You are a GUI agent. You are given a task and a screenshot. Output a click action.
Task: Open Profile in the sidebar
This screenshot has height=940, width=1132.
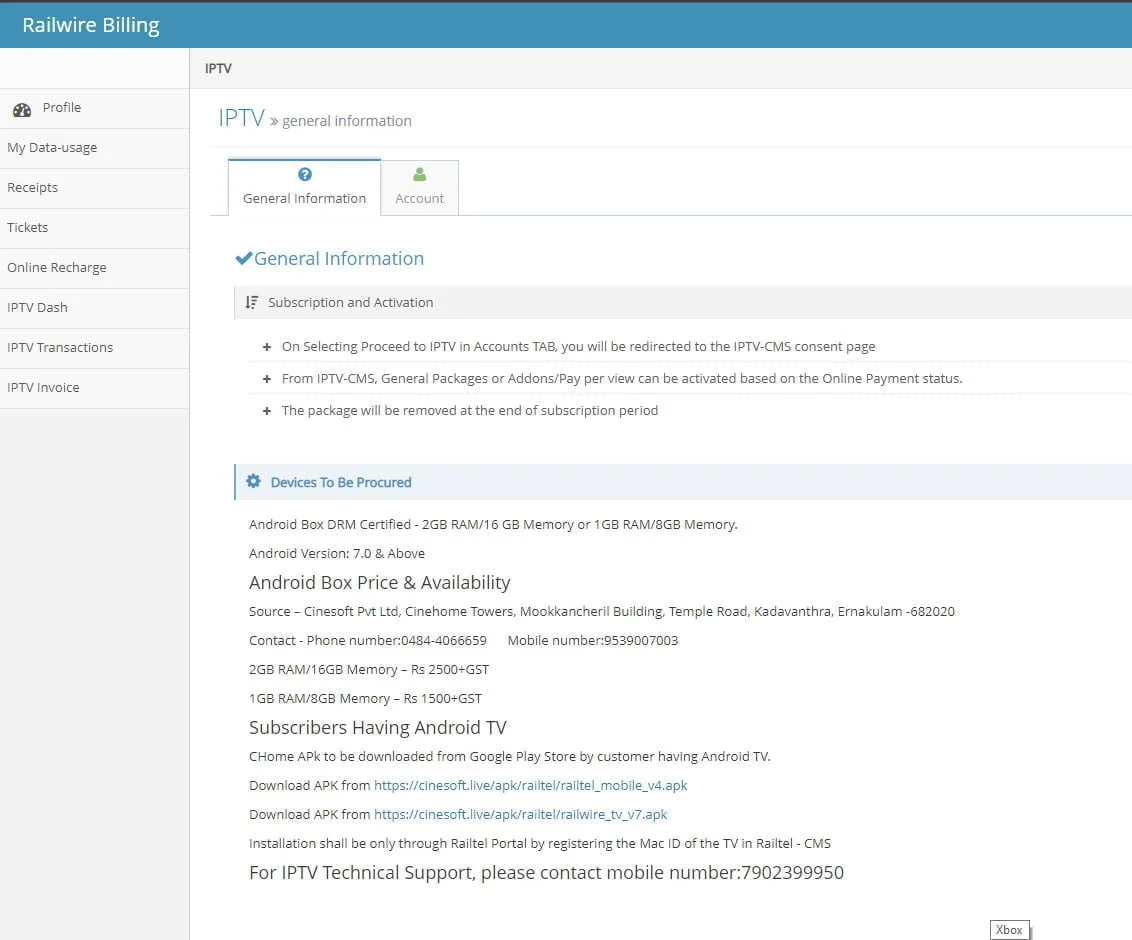click(x=95, y=108)
